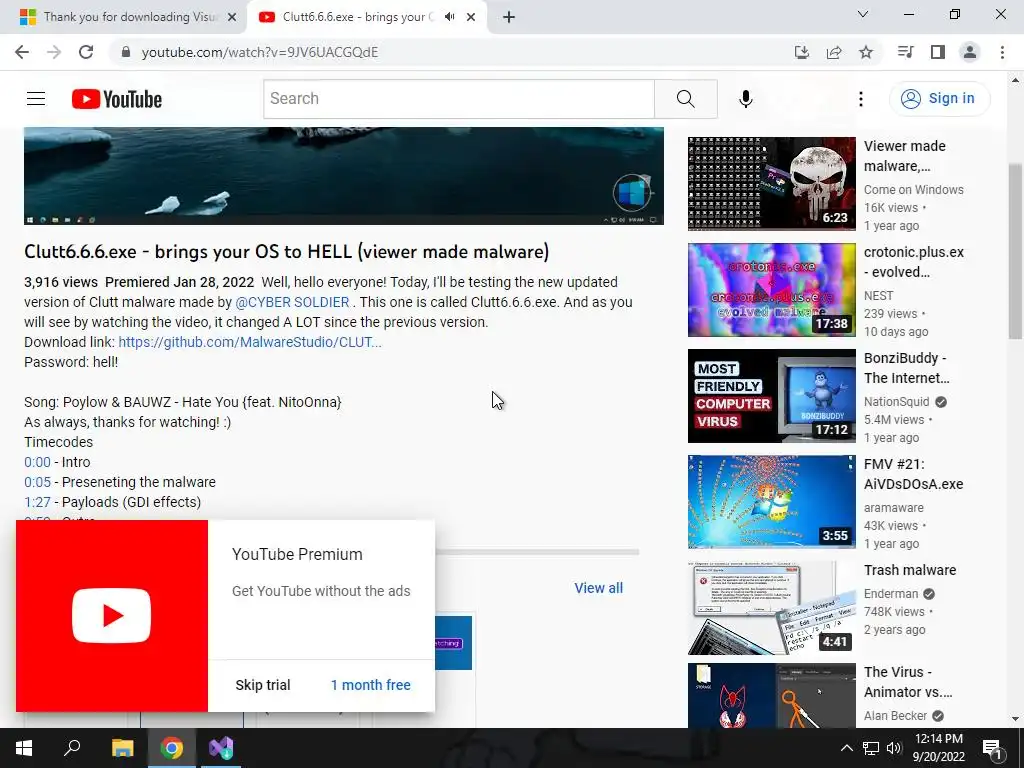Share this page icon in address bar
The width and height of the screenshot is (1024, 768).
tap(833, 52)
